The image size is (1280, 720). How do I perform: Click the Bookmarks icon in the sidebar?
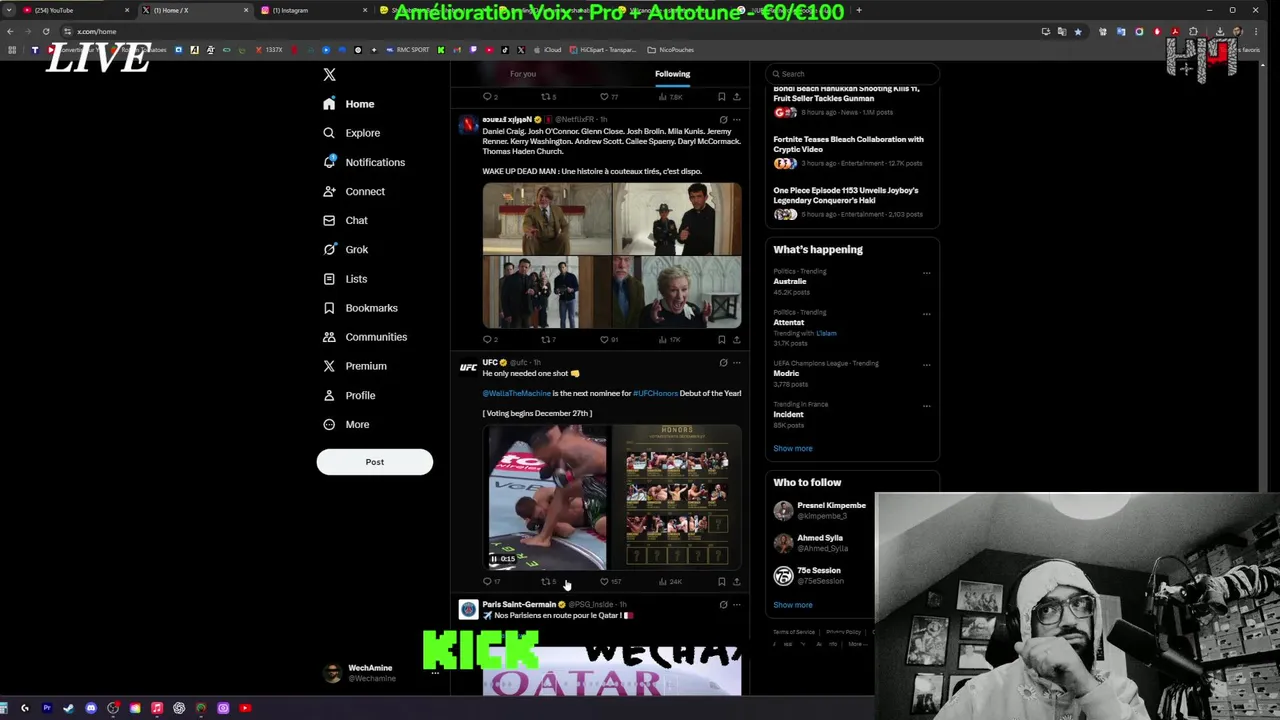click(329, 308)
